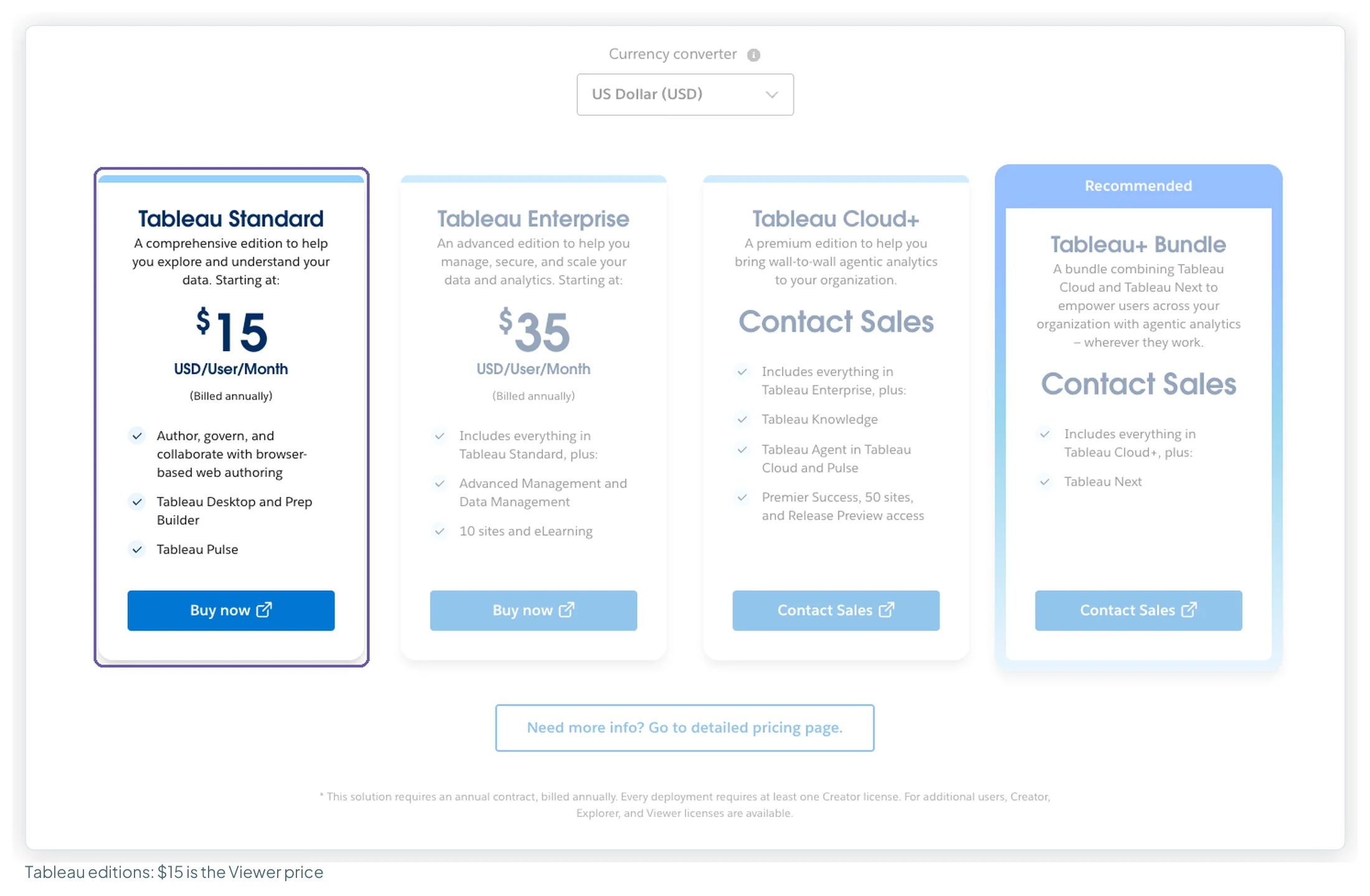Click checkmark beside Premier Success, 50 sites
Screen dimensions: 1370x896
(742, 498)
